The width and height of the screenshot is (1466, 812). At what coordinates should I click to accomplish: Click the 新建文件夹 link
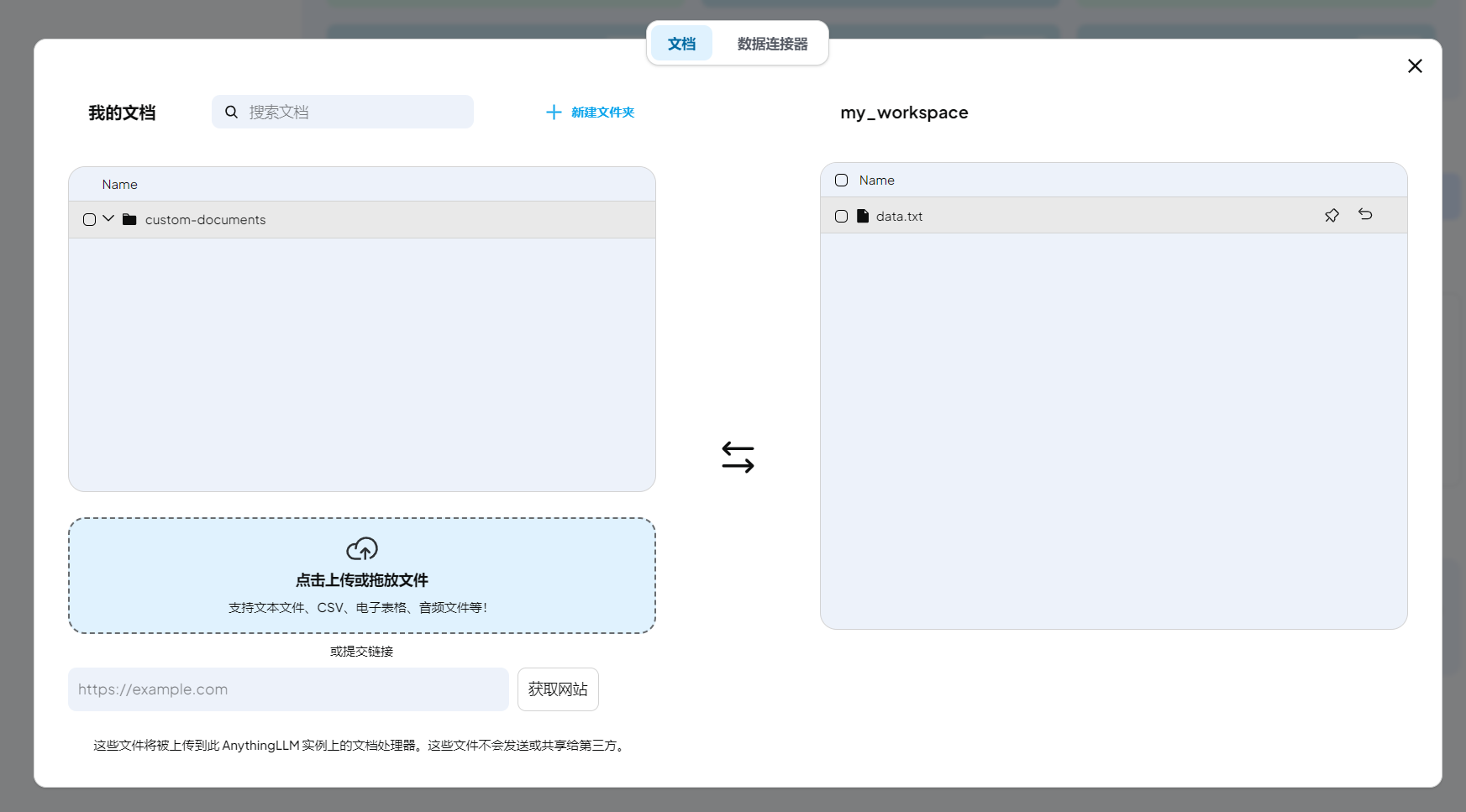click(602, 113)
